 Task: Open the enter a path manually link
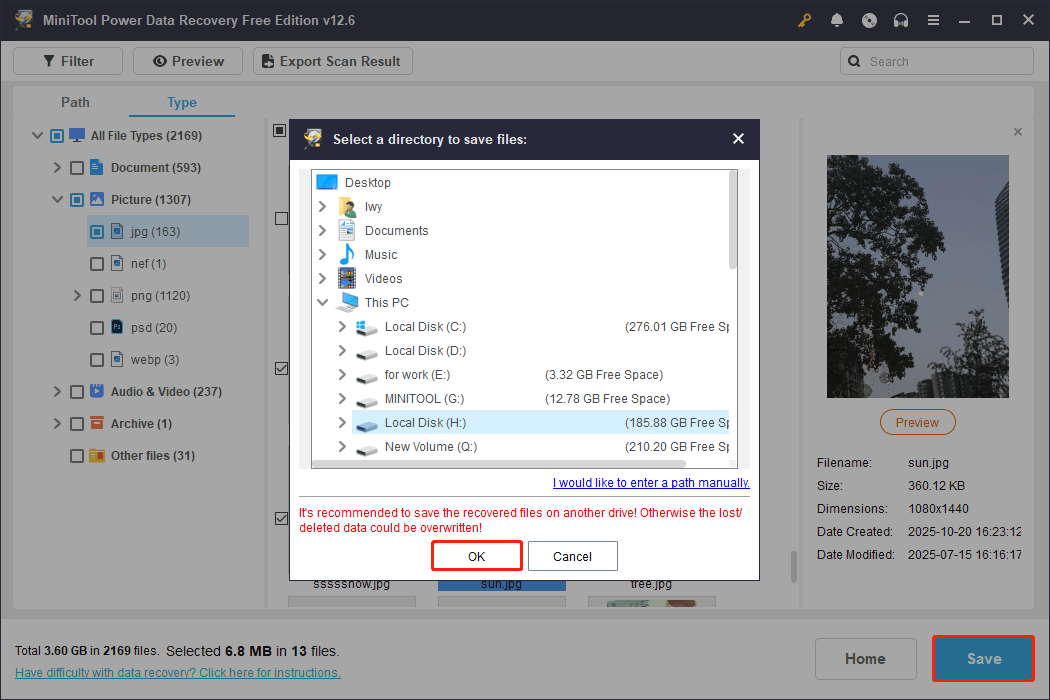click(x=651, y=482)
